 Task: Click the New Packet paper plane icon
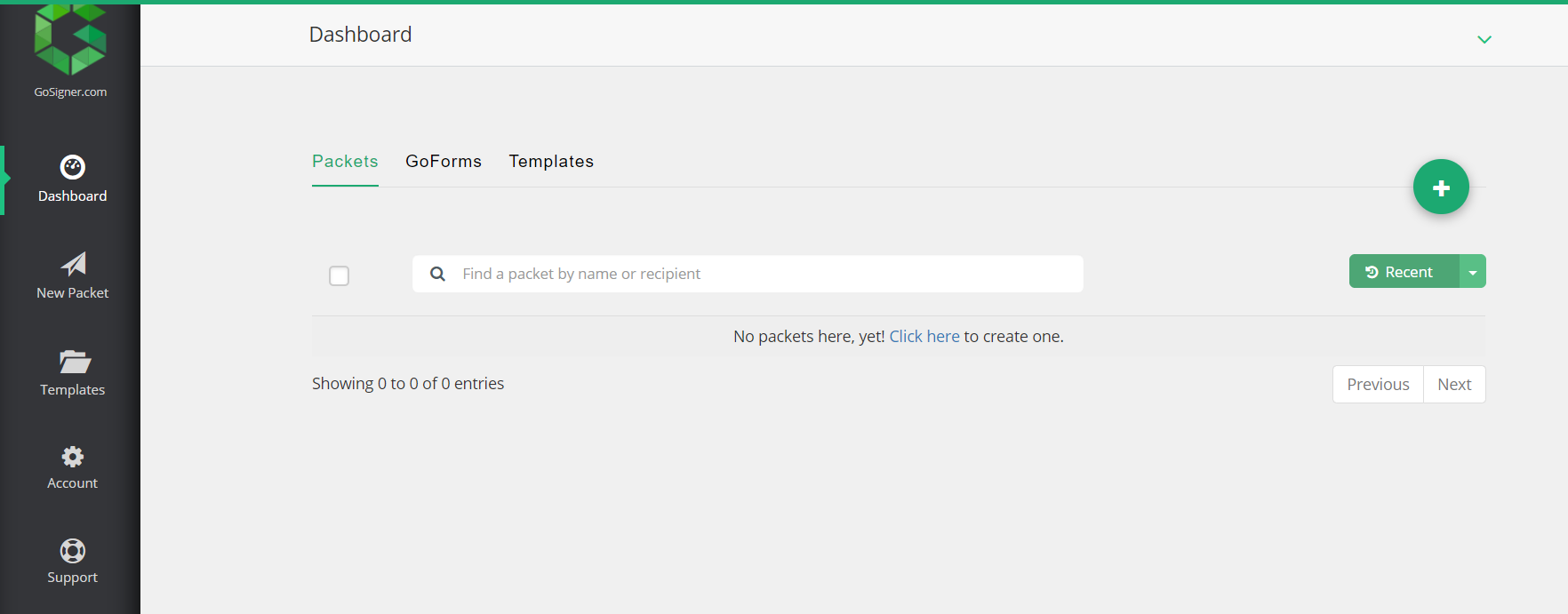73,264
